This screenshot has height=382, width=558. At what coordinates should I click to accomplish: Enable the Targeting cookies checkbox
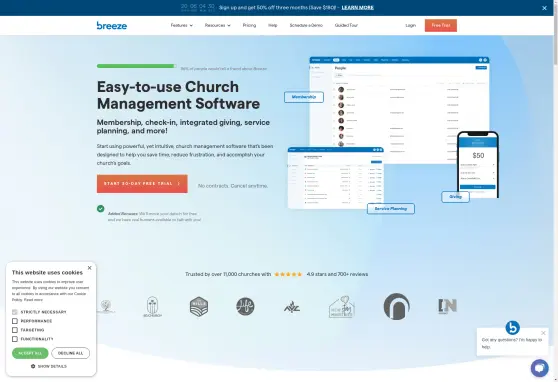tap(15, 330)
